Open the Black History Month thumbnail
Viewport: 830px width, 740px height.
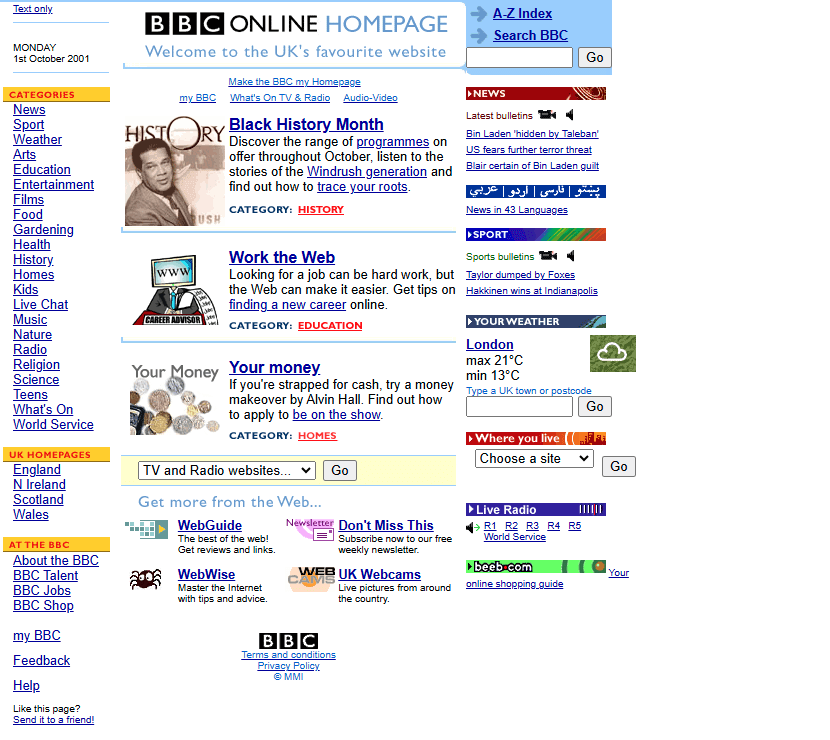pos(175,171)
